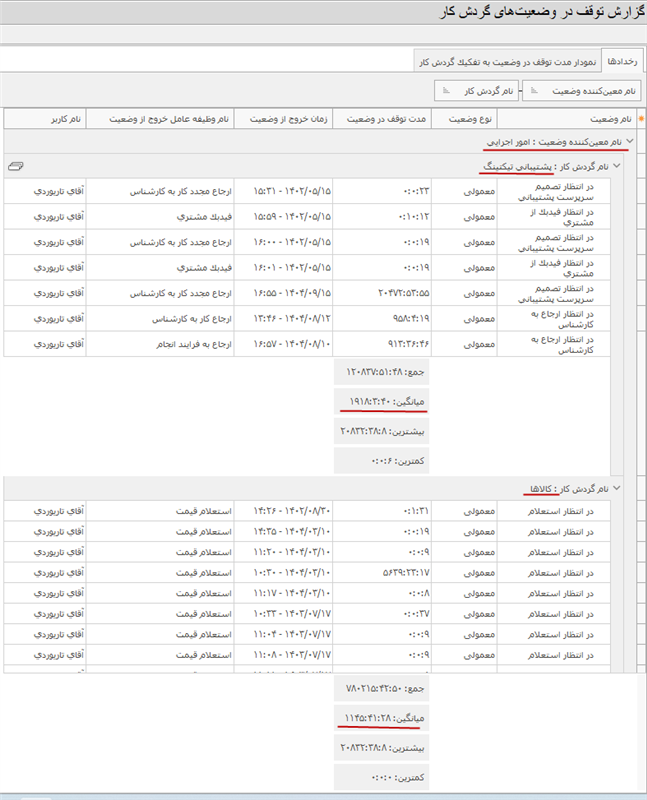Sort by نام وضعیت column header

point(570,120)
